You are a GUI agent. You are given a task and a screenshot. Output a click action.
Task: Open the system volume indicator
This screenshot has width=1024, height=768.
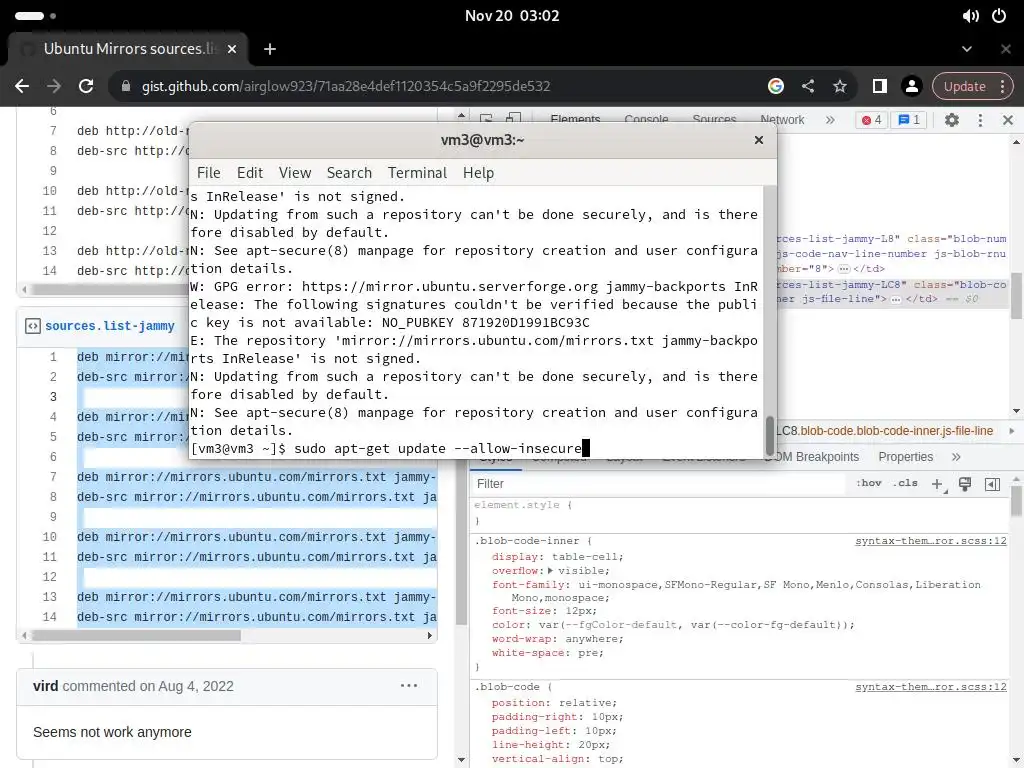click(x=970, y=16)
